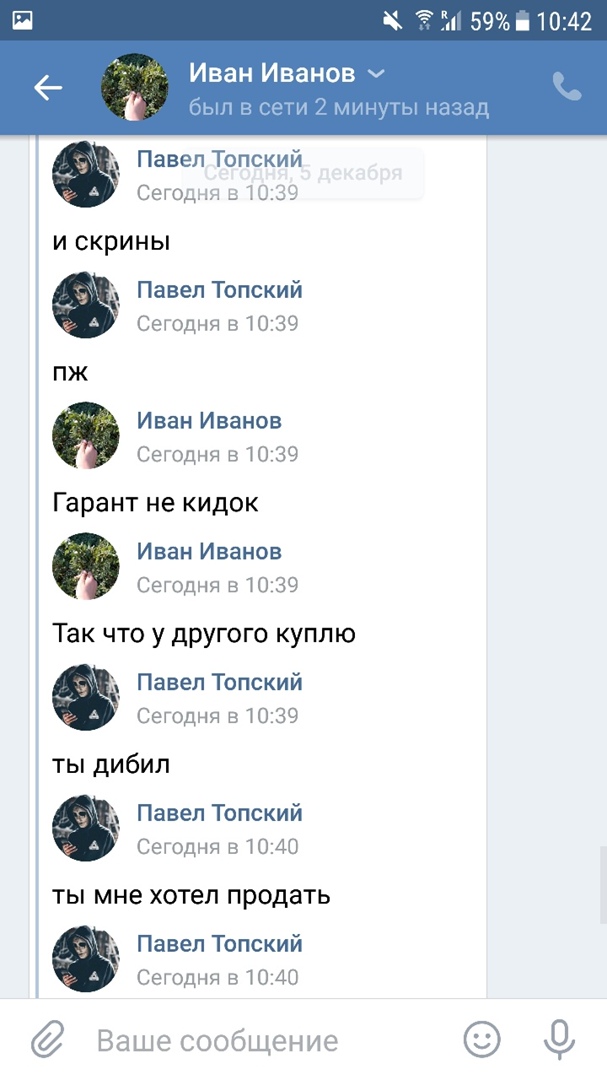Open Иван Иванов header profile picture

click(135, 88)
